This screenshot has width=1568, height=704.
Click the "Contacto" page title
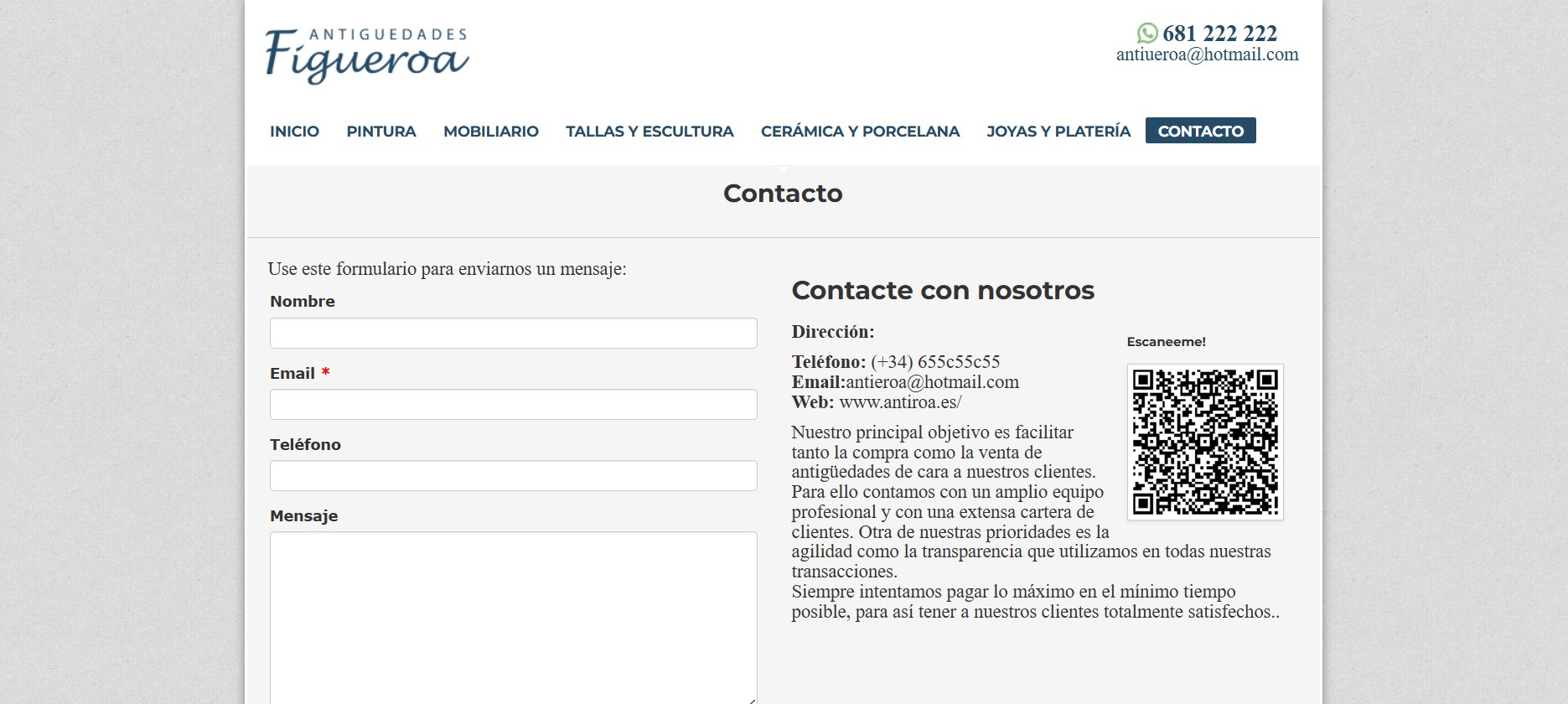tap(783, 194)
